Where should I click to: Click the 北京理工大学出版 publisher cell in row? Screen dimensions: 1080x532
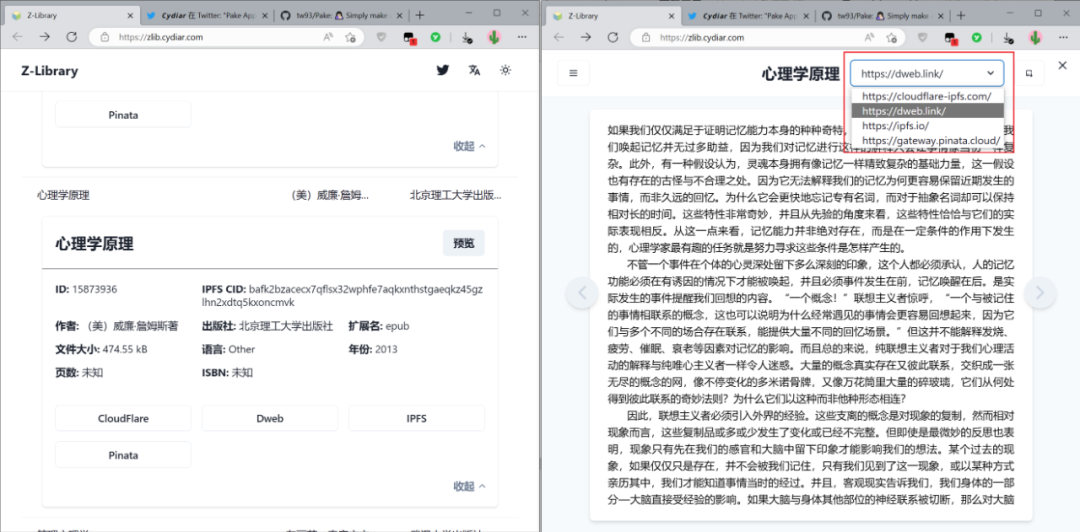pos(456,196)
